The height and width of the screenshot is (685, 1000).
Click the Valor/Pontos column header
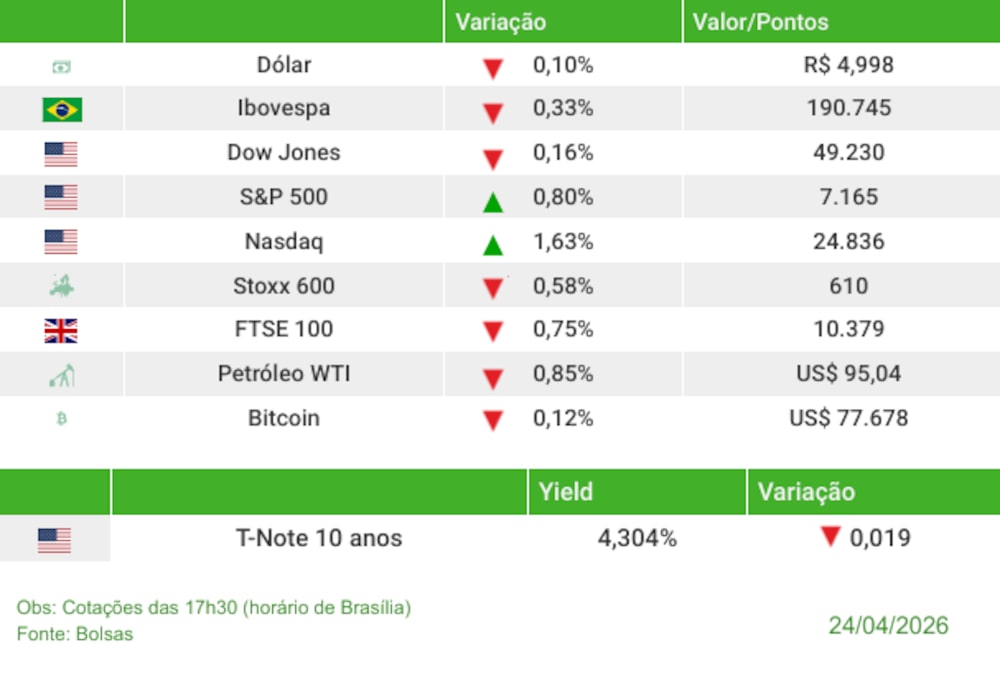[760, 22]
